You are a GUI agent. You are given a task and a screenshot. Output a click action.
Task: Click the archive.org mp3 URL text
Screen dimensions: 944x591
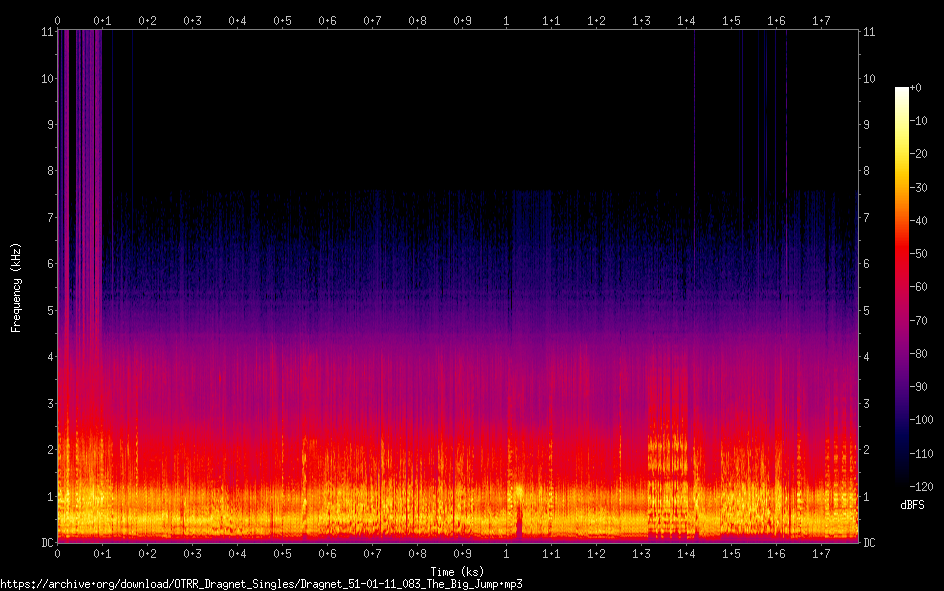pyautogui.click(x=261, y=583)
